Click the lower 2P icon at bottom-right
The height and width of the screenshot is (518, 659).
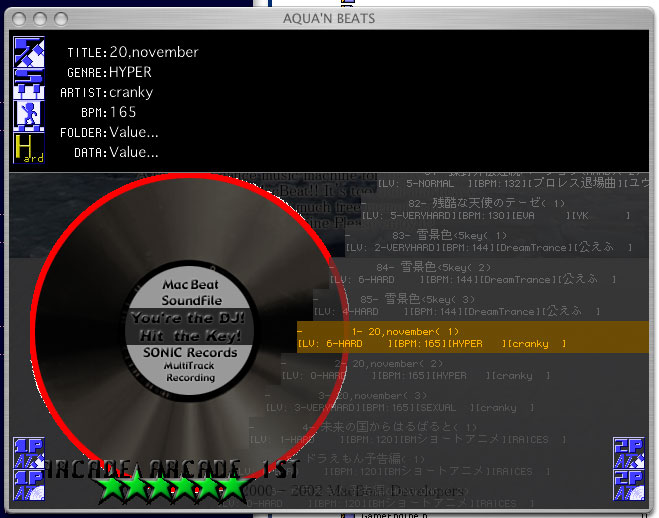click(628, 486)
